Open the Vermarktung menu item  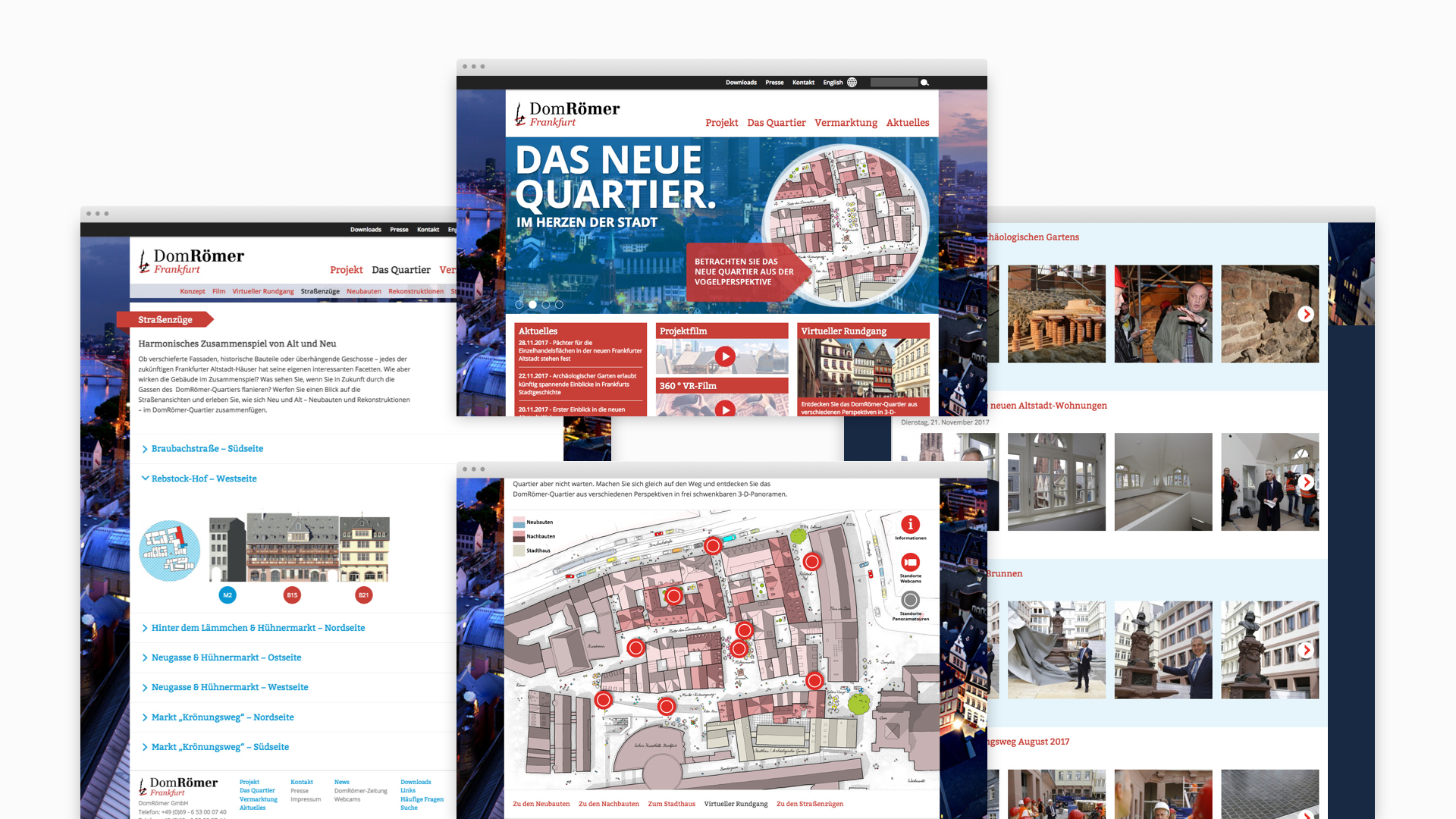[x=846, y=123]
